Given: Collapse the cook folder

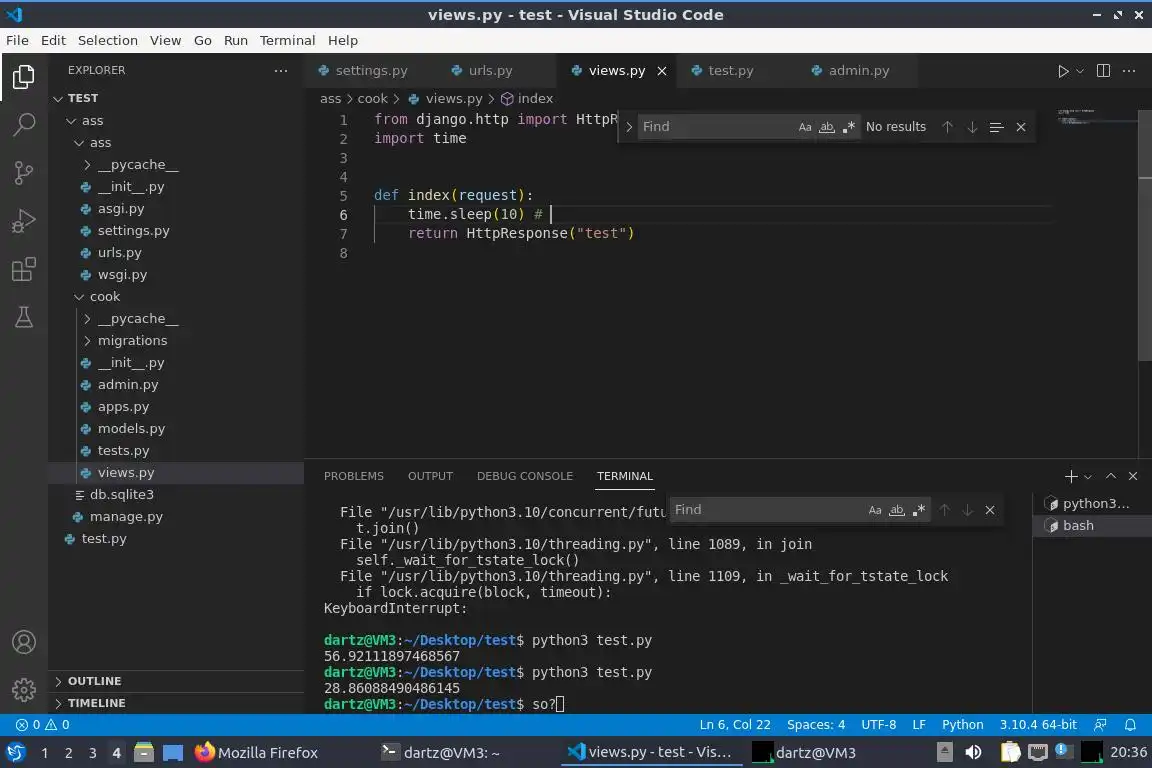Looking at the screenshot, I should (79, 297).
